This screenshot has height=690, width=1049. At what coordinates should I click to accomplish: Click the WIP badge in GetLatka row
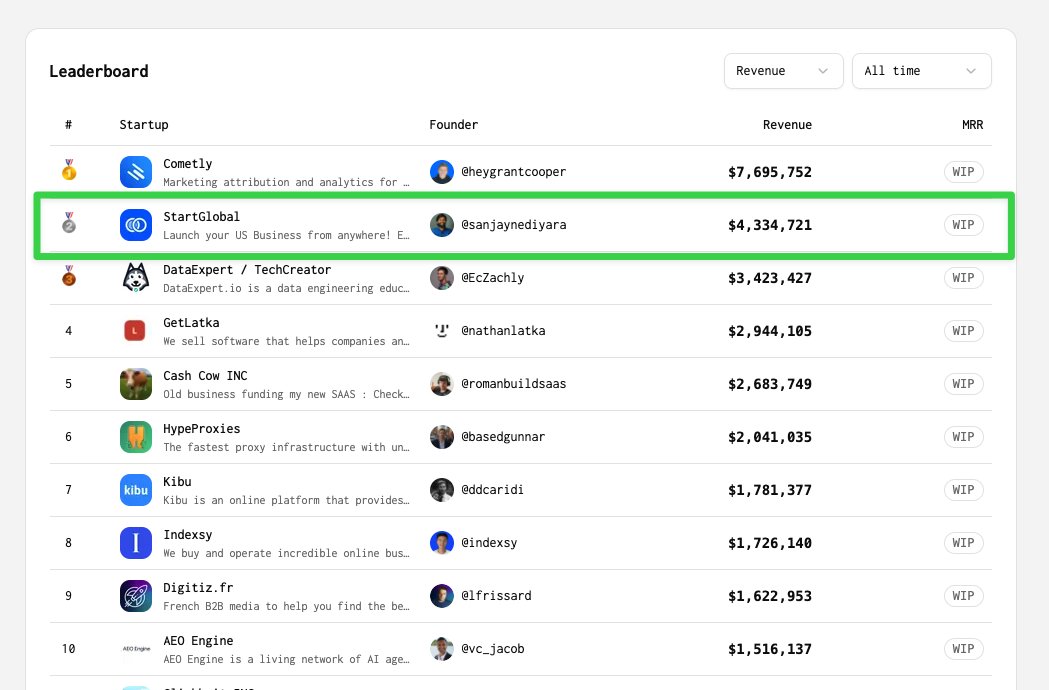click(x=963, y=331)
